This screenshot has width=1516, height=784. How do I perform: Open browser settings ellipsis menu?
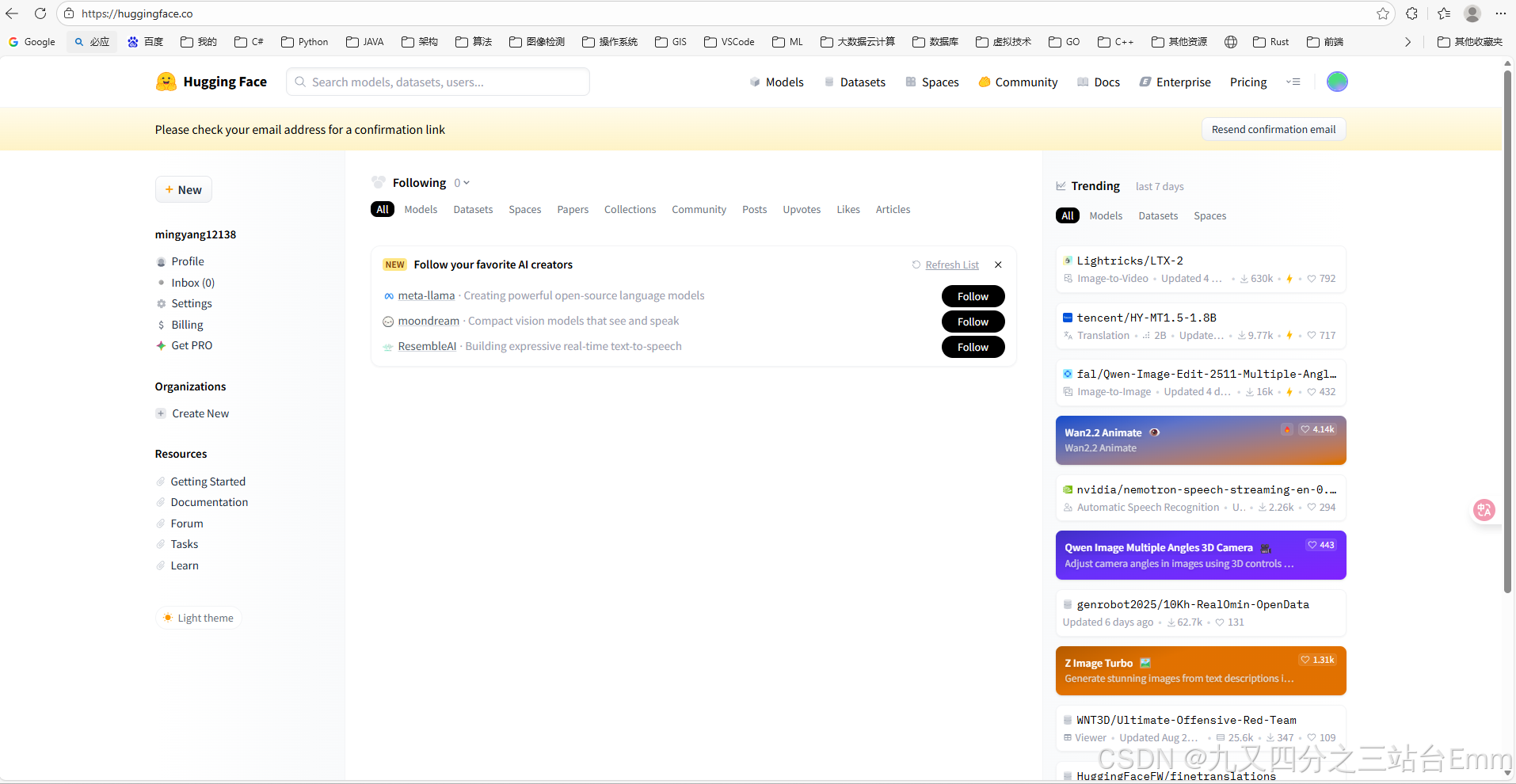coord(1500,13)
